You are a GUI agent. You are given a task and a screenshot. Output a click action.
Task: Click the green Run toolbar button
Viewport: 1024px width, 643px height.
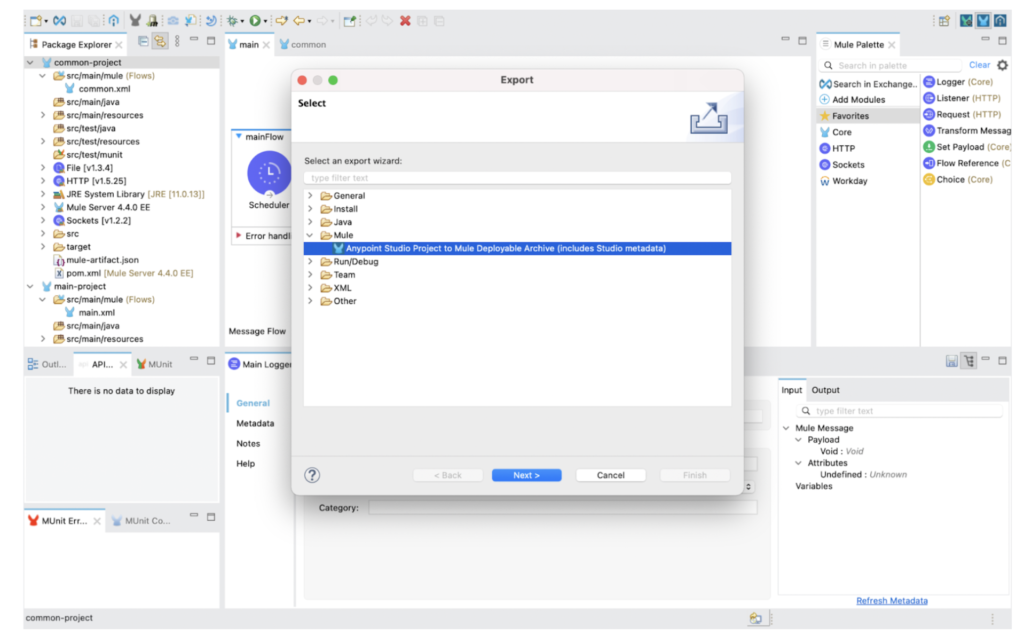(x=255, y=20)
